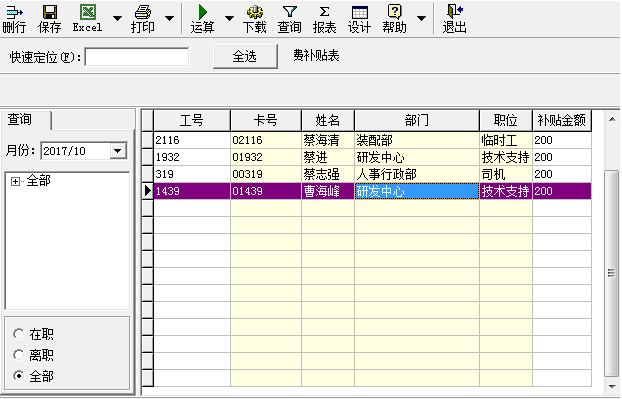Select the name cell 曹海峰

[328, 191]
